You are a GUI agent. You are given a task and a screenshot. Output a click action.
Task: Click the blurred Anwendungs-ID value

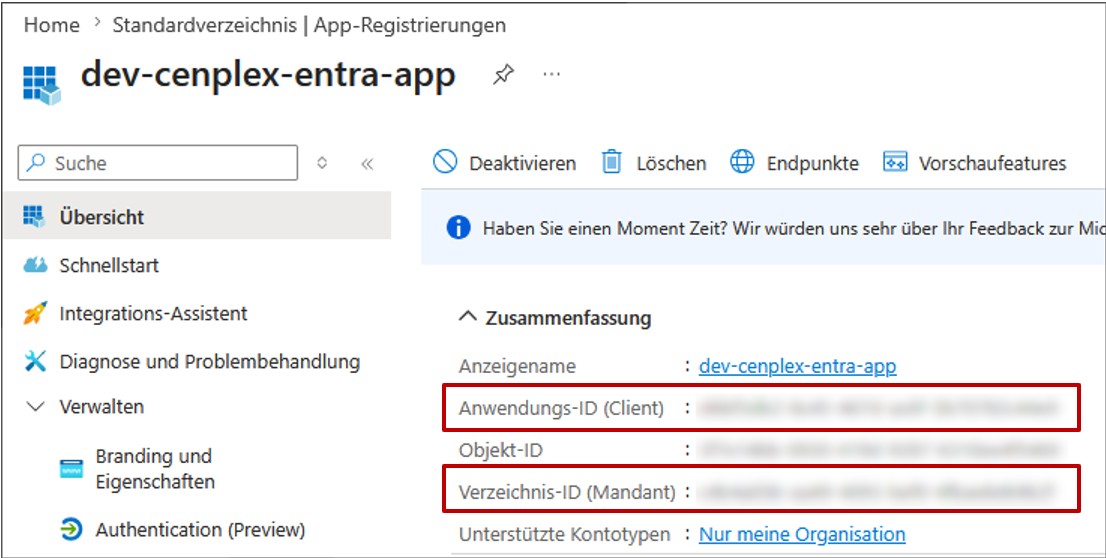point(878,408)
